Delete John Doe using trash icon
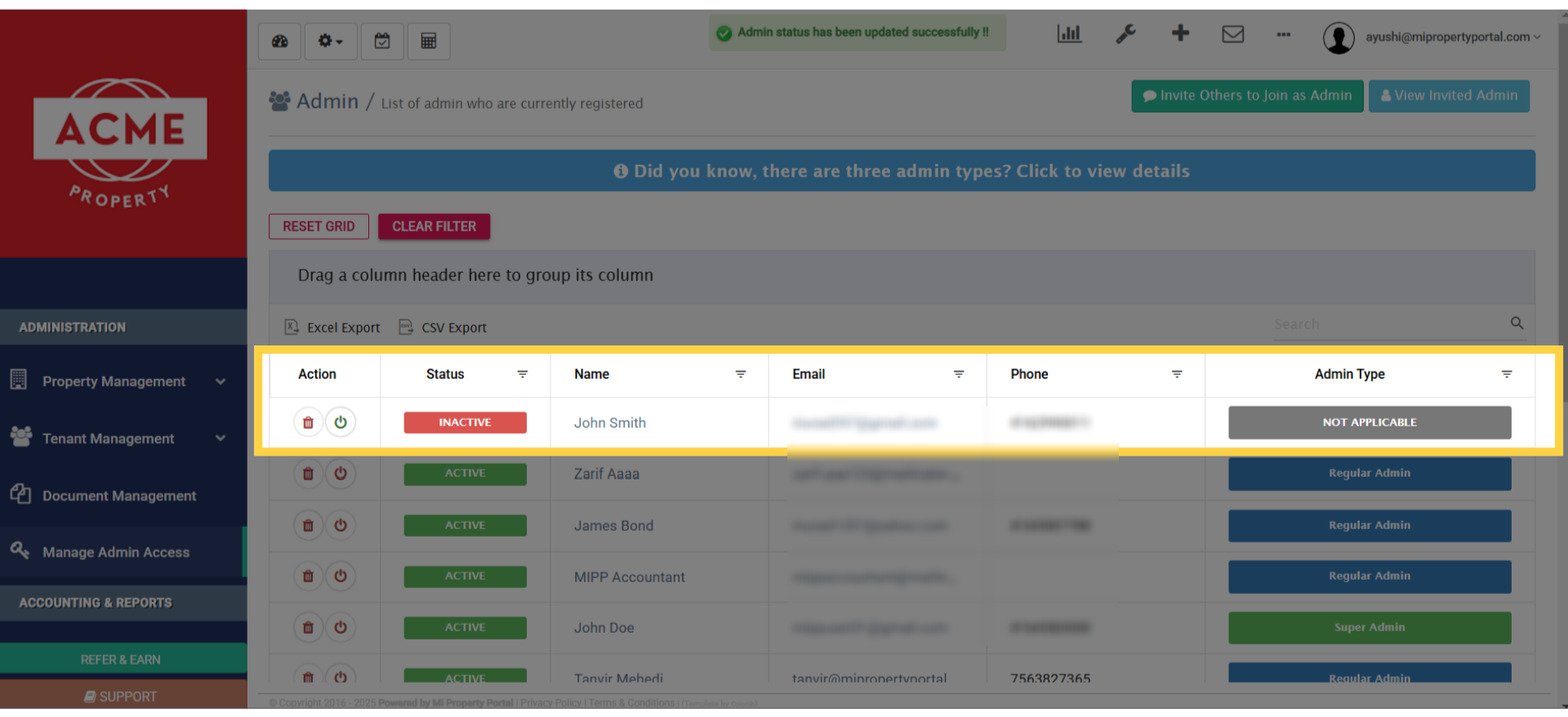Viewport: 1568px width, 717px height. pyautogui.click(x=308, y=628)
